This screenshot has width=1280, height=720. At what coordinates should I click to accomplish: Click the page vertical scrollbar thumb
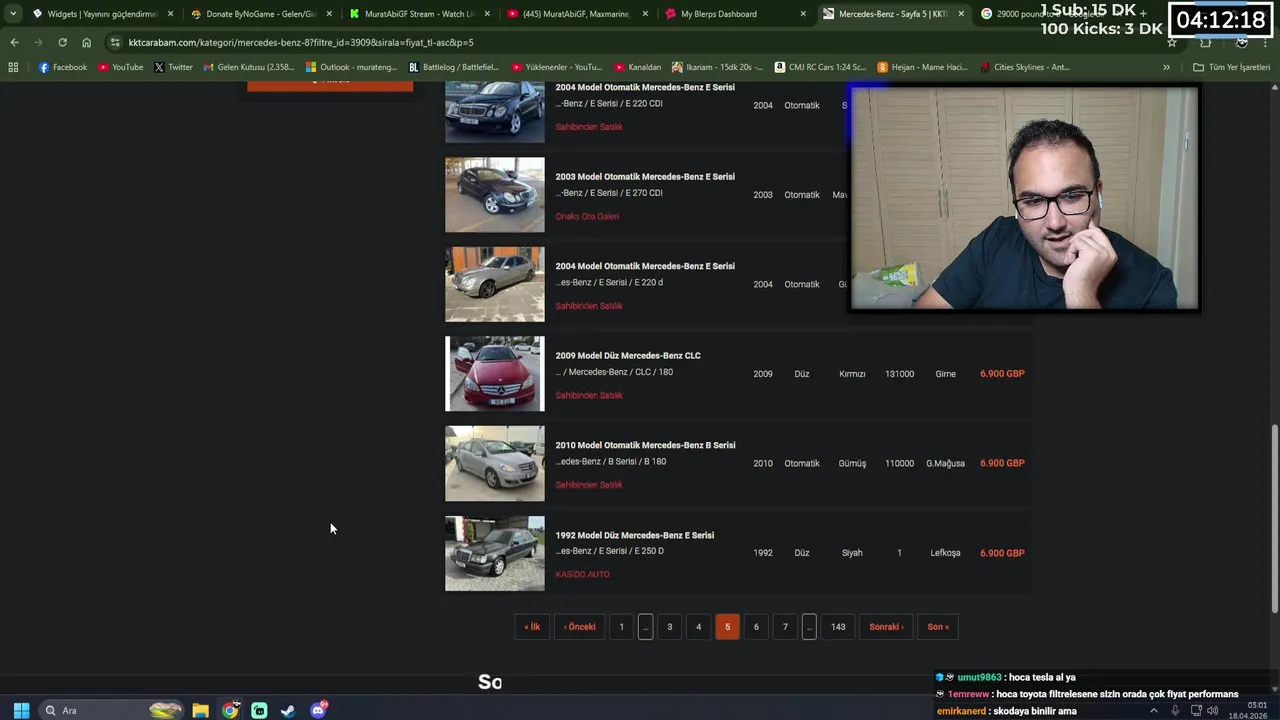pos(1274,518)
